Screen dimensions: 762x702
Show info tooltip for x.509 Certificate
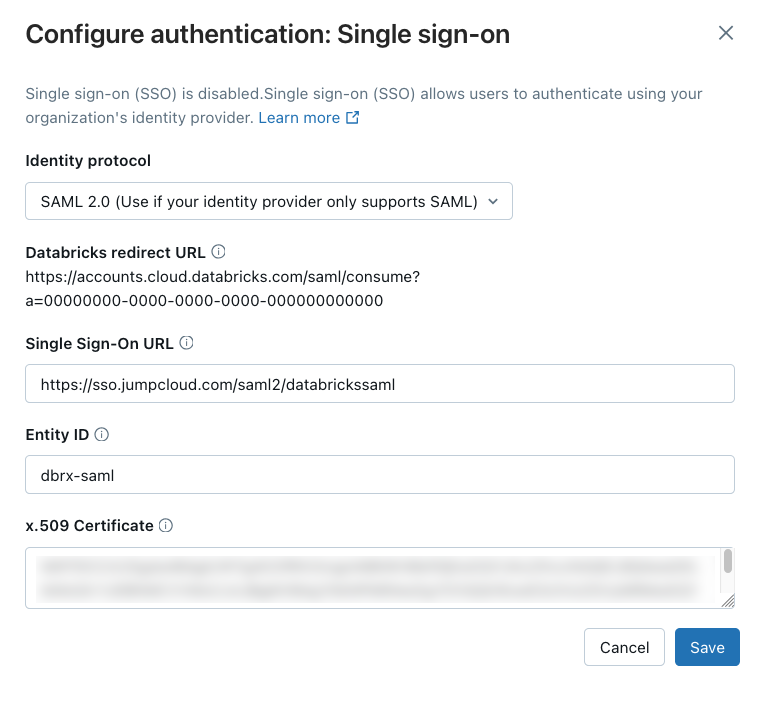pos(166,525)
